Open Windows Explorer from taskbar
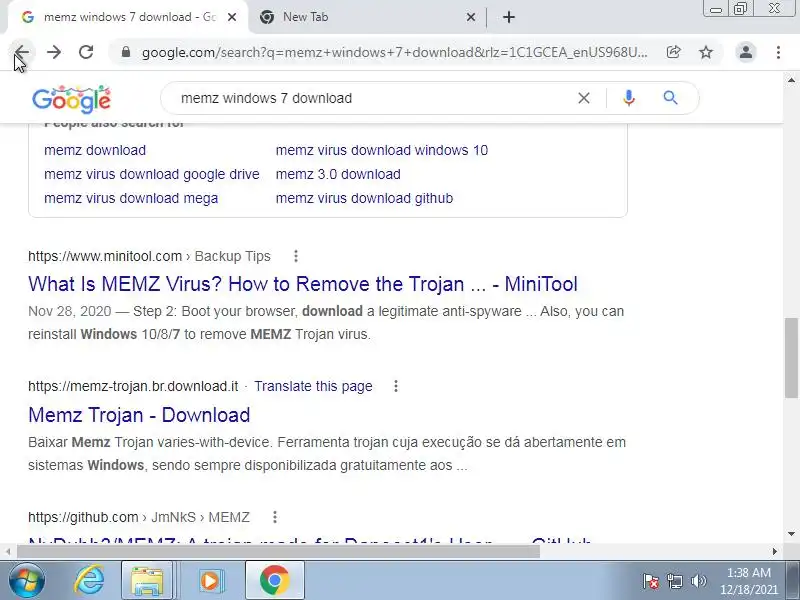 [x=147, y=581]
